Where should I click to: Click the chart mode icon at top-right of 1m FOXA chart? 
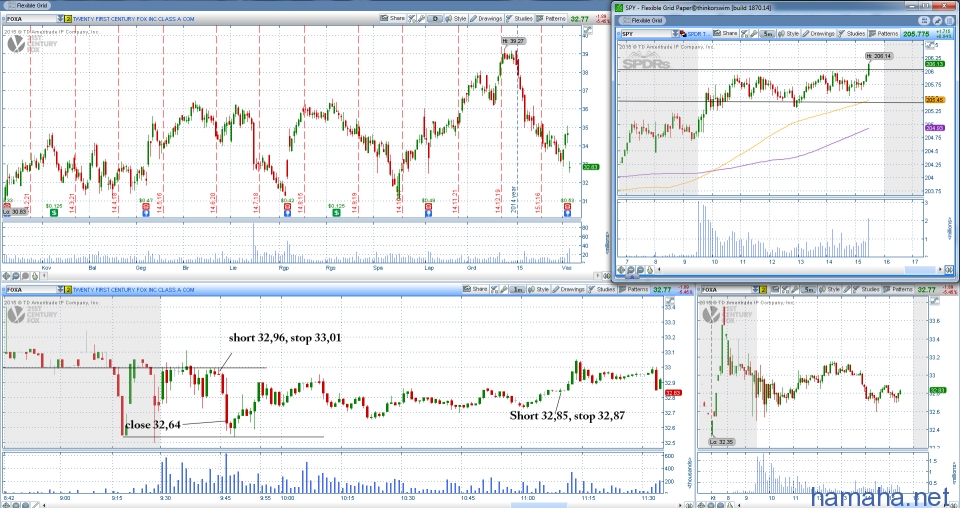[669, 301]
